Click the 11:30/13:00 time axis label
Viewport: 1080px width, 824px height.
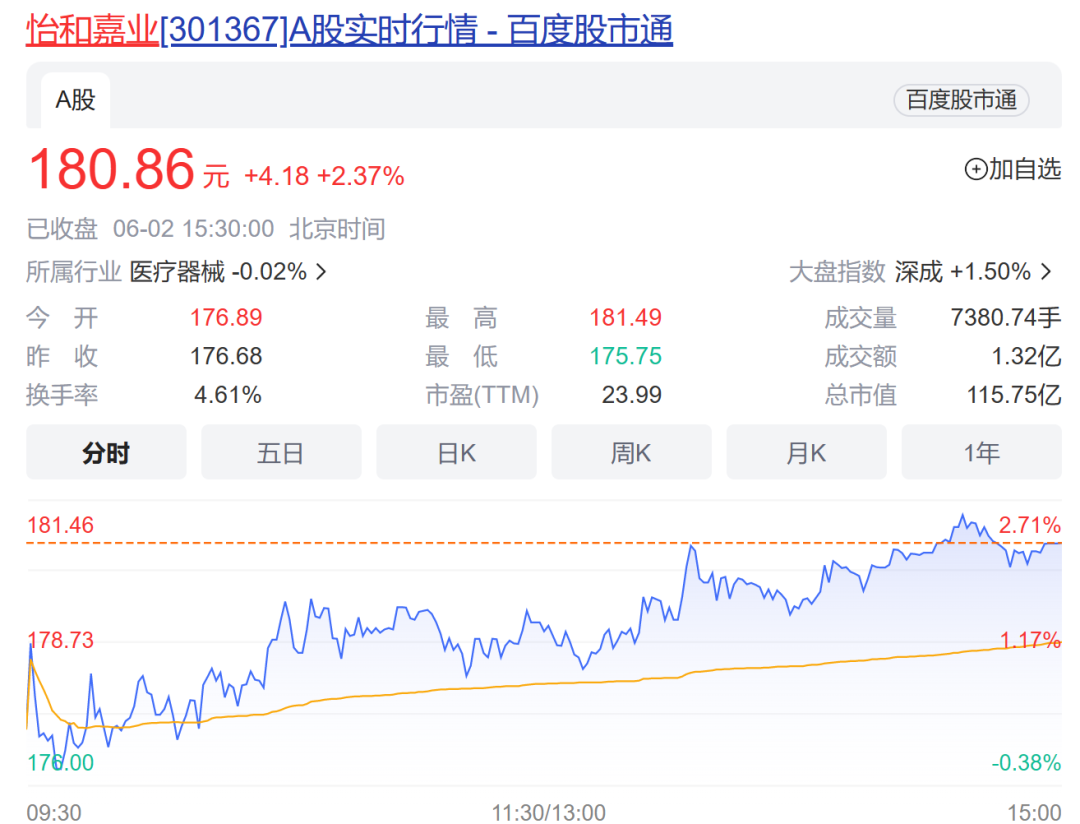coord(549,813)
